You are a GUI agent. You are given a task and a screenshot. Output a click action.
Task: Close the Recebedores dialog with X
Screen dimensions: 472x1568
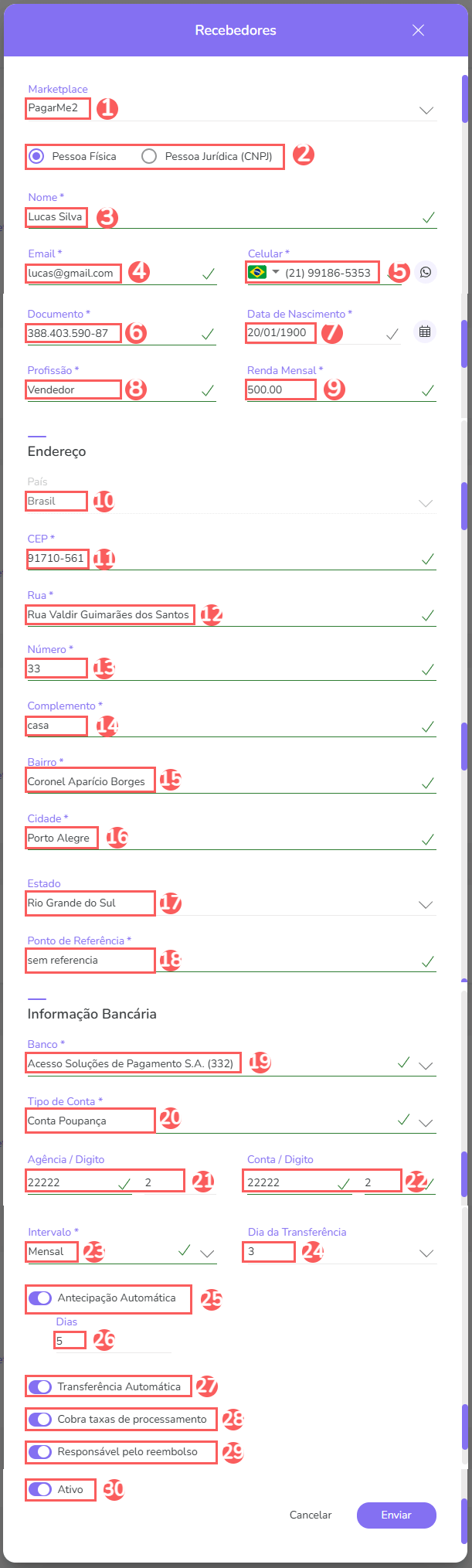pos(418,30)
